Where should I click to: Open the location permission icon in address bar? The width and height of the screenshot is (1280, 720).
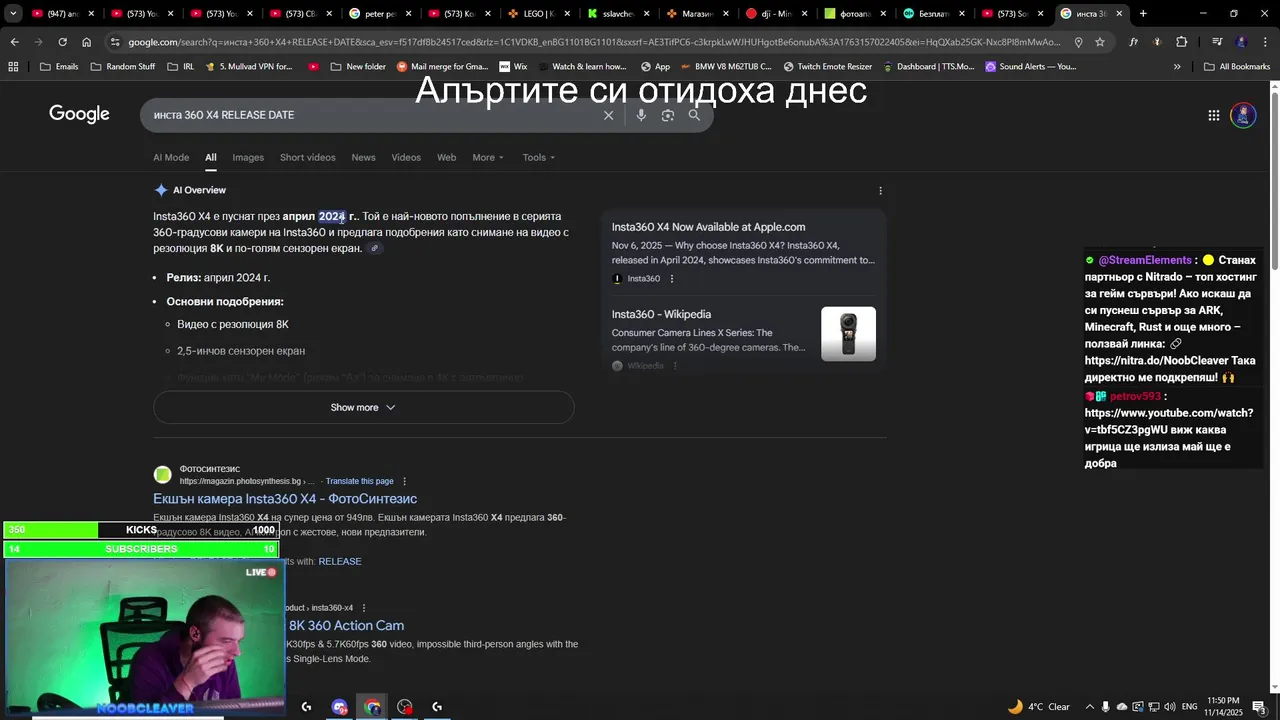coord(1078,42)
